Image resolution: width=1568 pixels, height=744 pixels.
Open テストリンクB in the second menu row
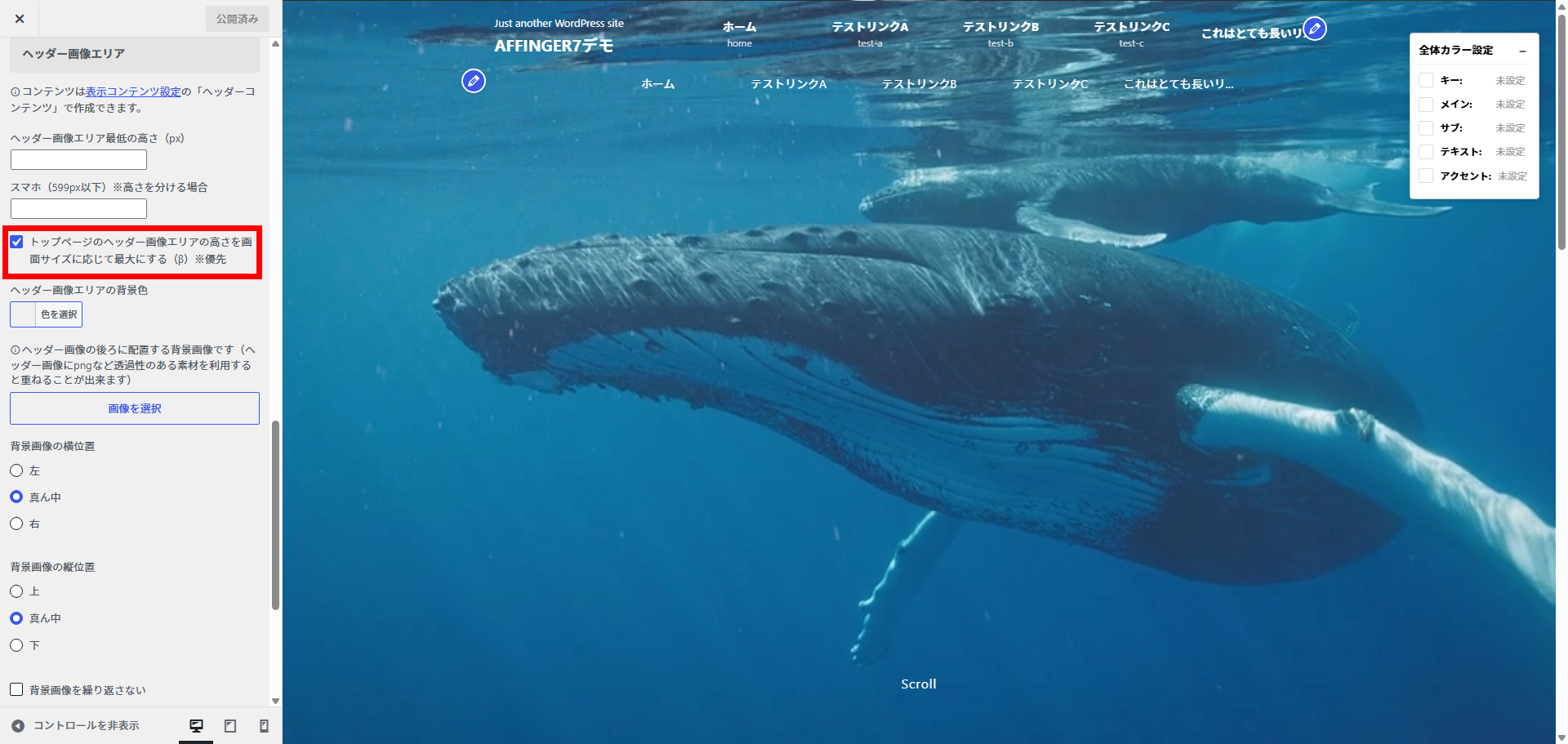pyautogui.click(x=920, y=84)
